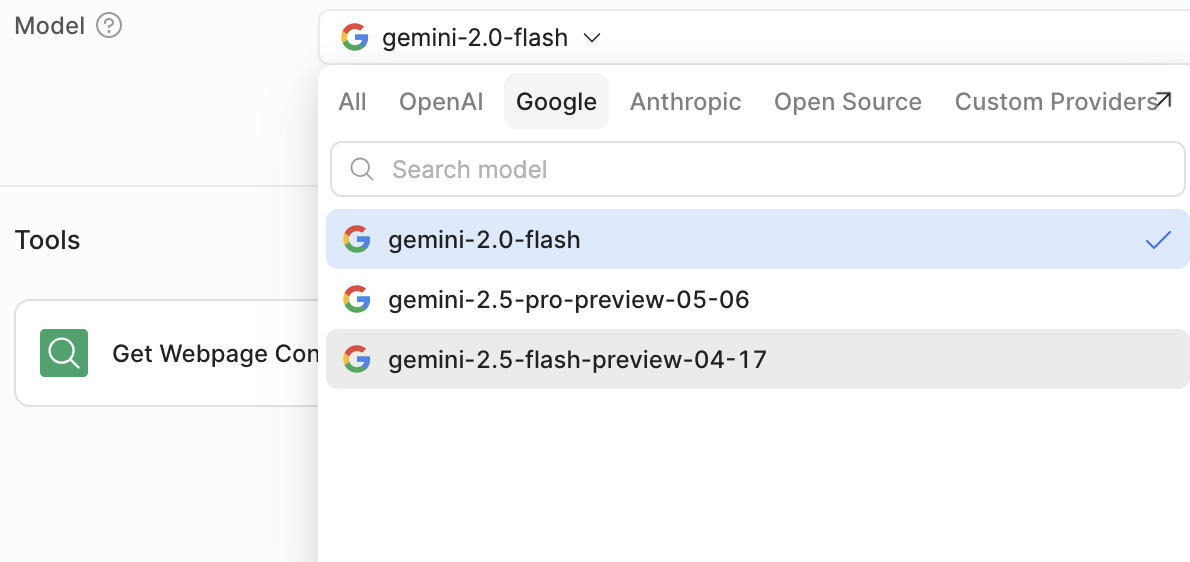The image size is (1190, 562).
Task: Select the Google provider tab
Action: [556, 102]
